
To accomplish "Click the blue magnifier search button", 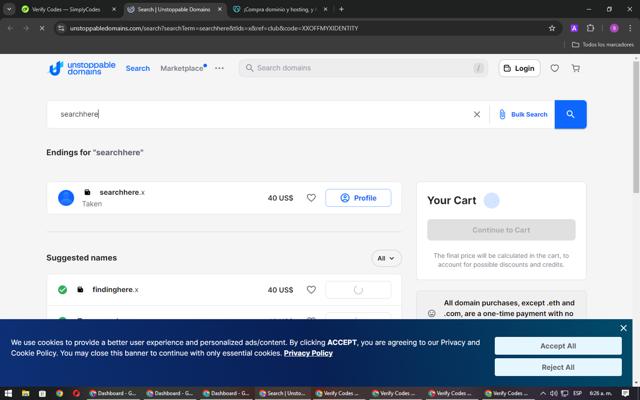I will 570,114.
